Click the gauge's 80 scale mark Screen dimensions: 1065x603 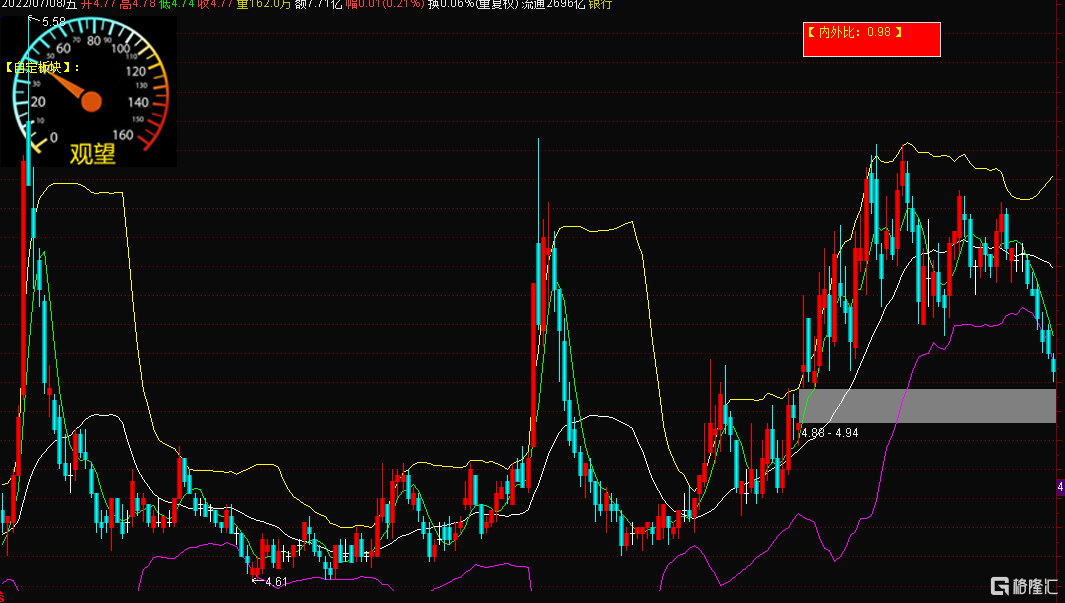click(94, 41)
